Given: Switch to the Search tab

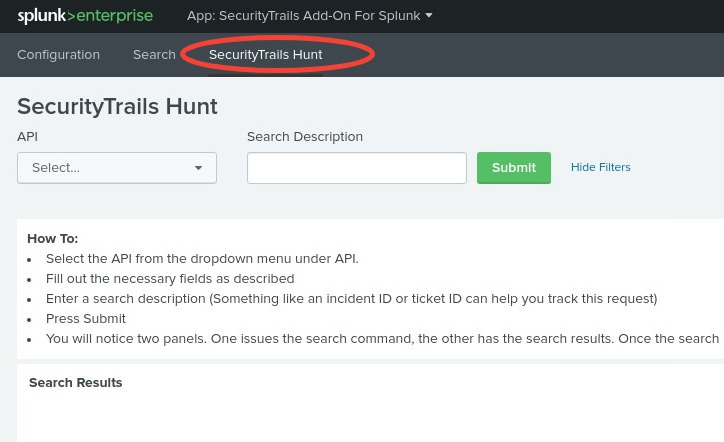Looking at the screenshot, I should pos(154,54).
